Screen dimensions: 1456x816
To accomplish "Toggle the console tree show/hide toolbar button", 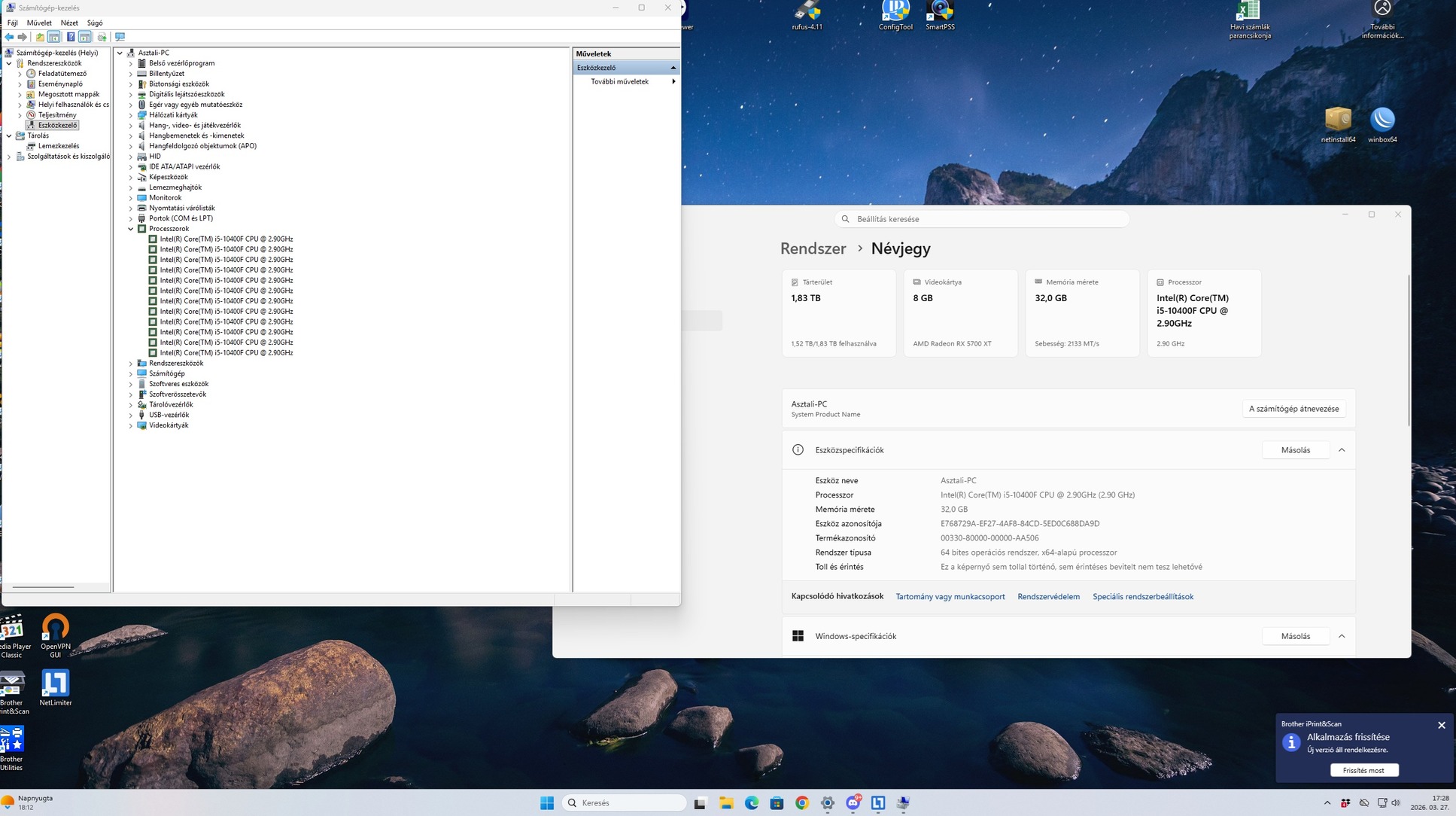I will pyautogui.click(x=54, y=37).
